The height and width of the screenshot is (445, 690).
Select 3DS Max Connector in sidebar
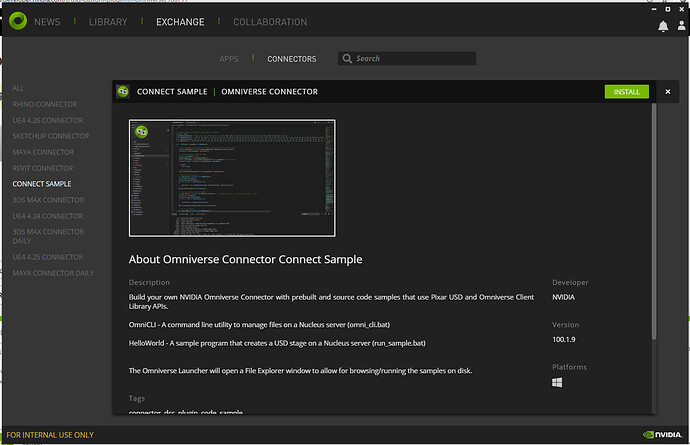pyautogui.click(x=48, y=200)
